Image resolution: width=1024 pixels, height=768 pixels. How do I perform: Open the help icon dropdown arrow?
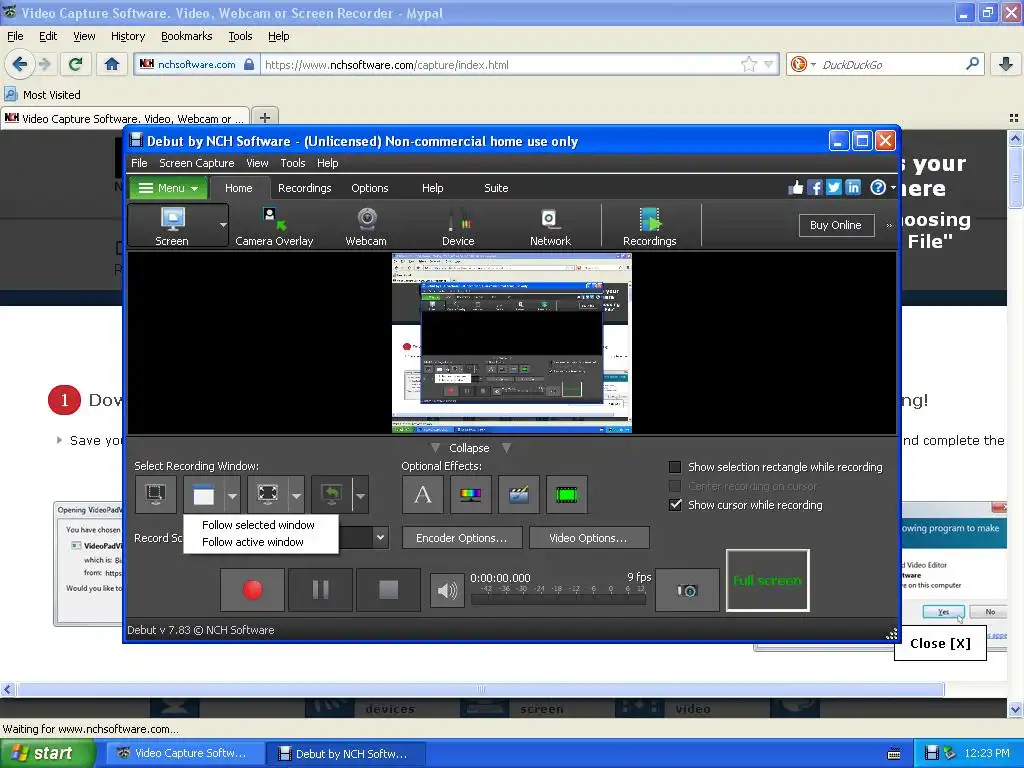893,188
